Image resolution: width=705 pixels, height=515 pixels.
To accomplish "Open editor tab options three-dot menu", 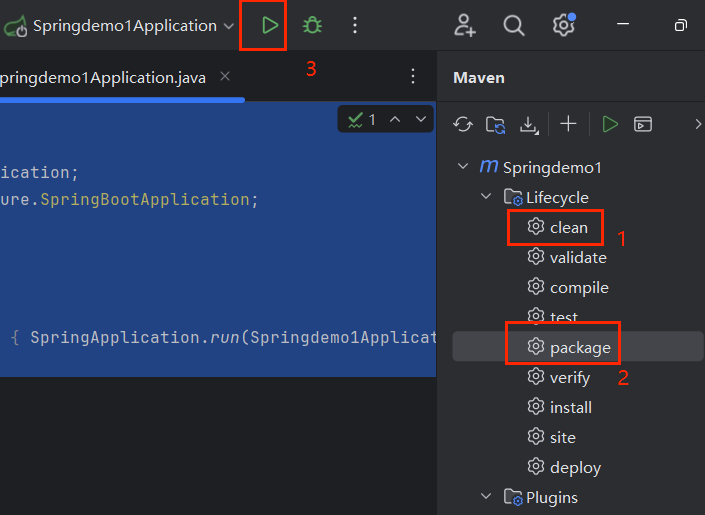I will [413, 76].
